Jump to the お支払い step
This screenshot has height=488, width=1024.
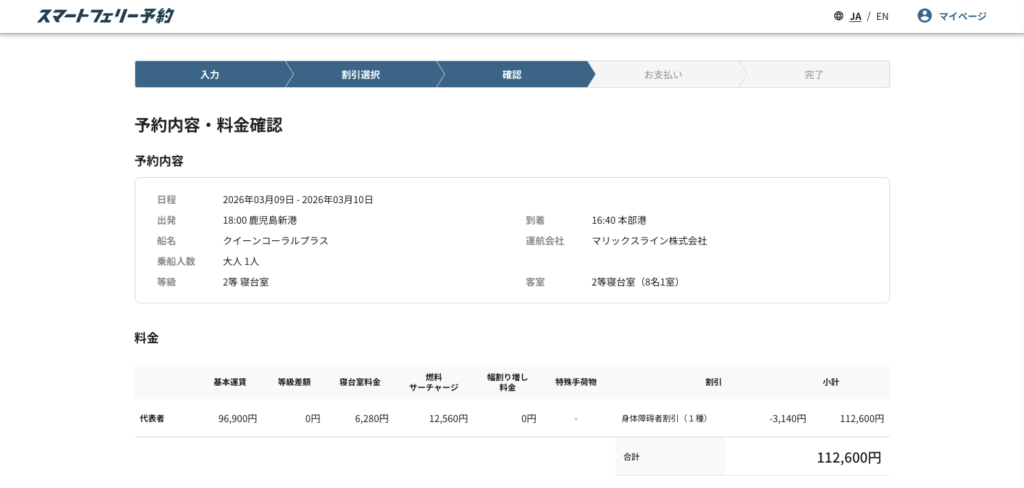click(x=663, y=75)
